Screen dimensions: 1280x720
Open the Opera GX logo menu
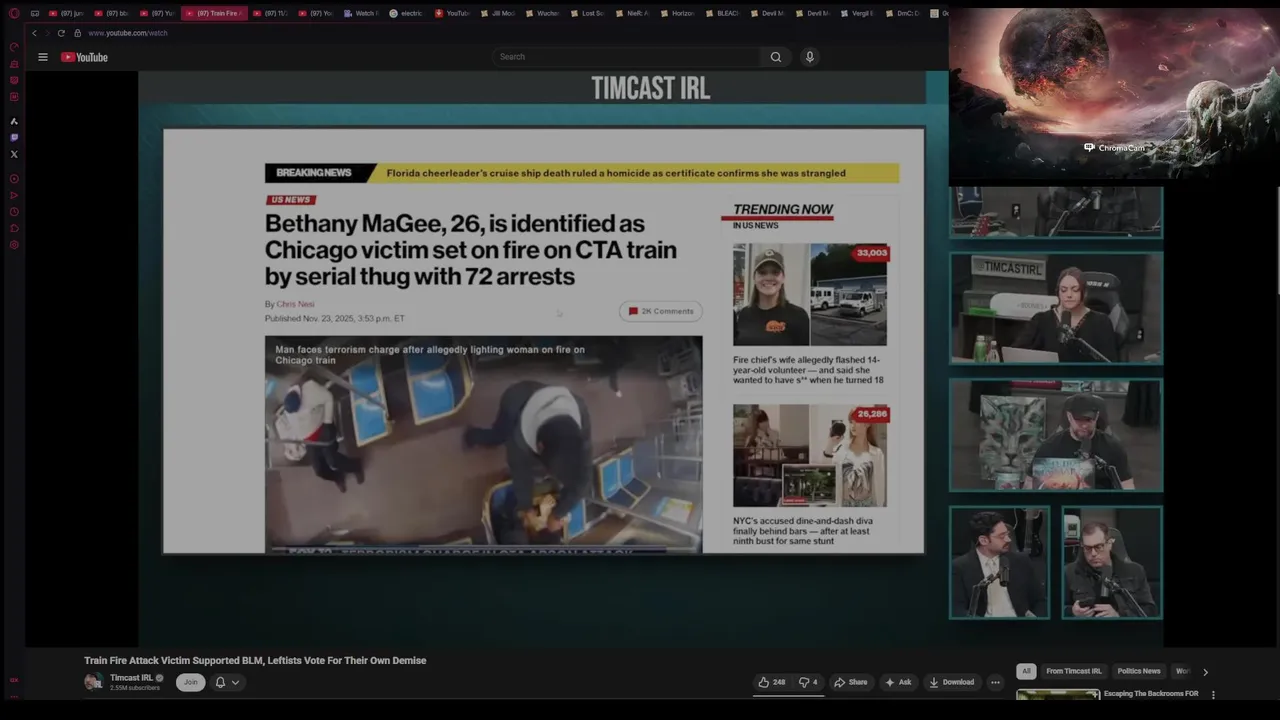(x=14, y=13)
